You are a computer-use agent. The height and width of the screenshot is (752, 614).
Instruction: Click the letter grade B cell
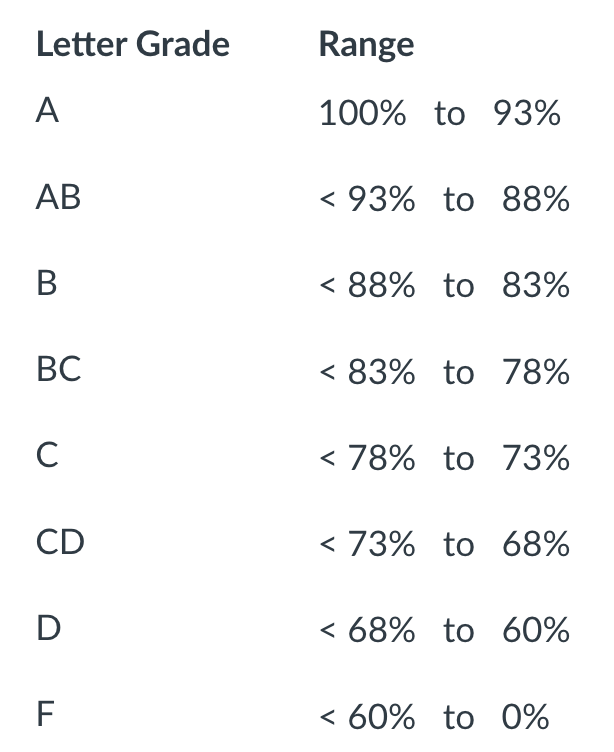46,285
